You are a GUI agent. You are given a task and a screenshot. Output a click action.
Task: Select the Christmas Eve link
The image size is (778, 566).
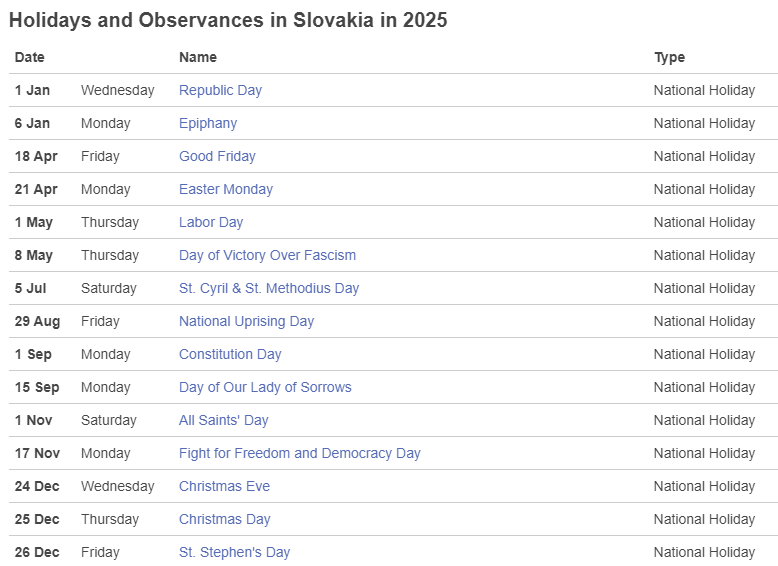click(x=224, y=486)
